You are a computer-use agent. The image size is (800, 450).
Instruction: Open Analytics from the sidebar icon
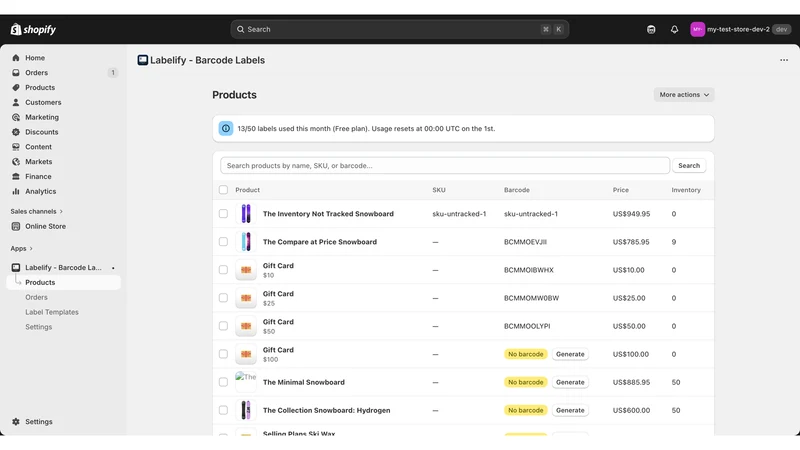[16, 191]
